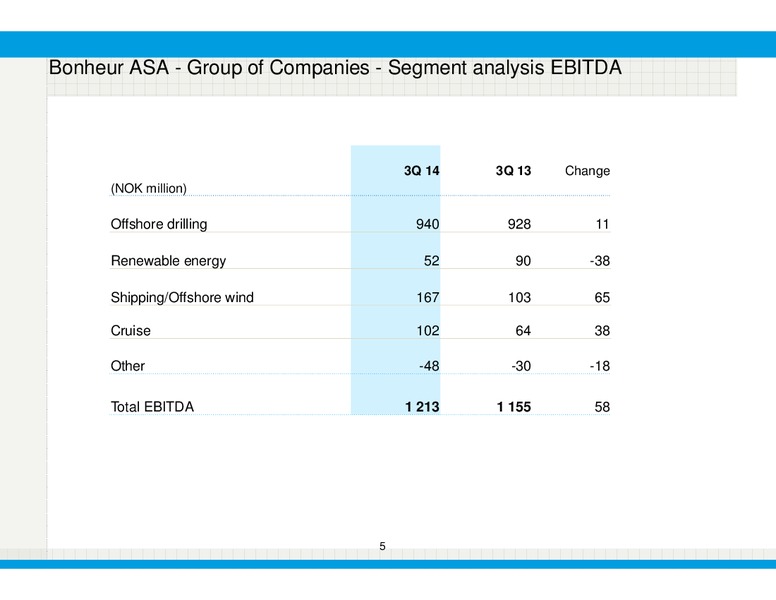The height and width of the screenshot is (600, 776).
Task: Click Cruise row change value 38
Action: [x=602, y=331]
